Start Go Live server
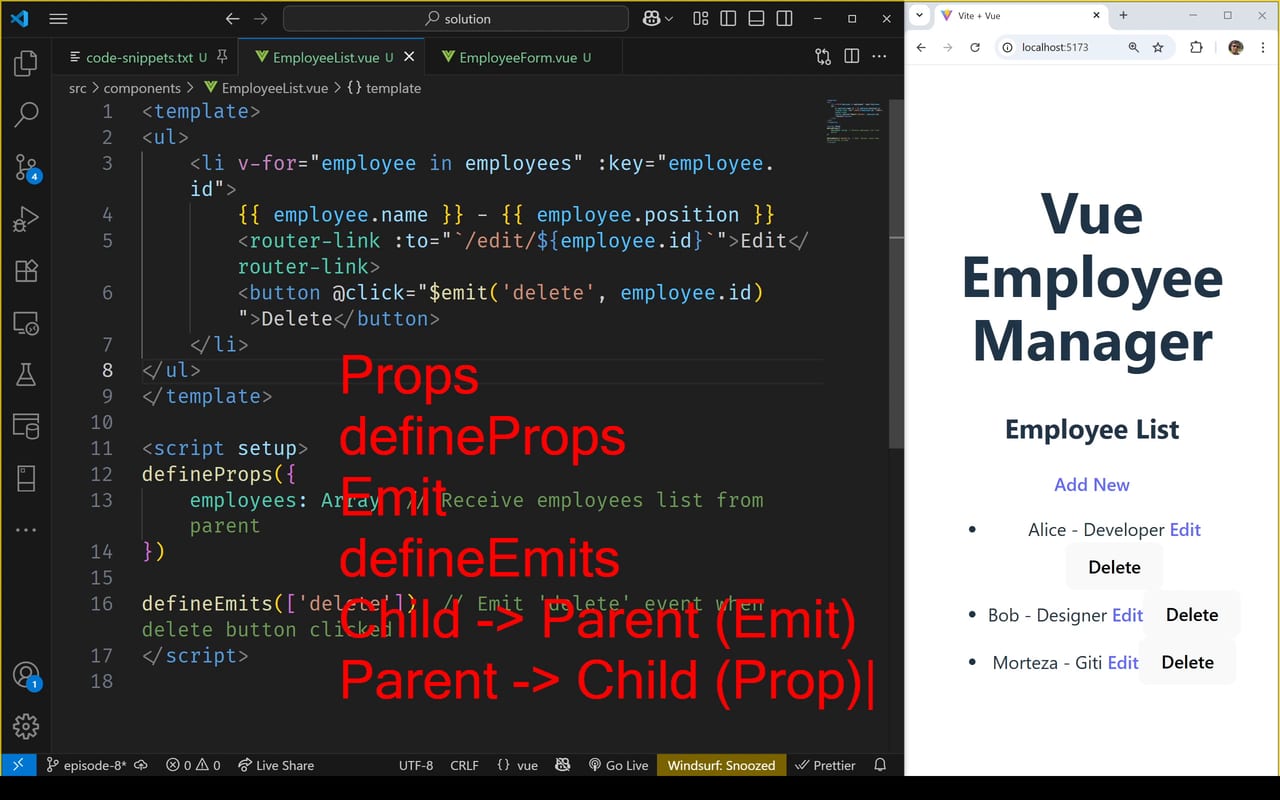 pos(618,765)
